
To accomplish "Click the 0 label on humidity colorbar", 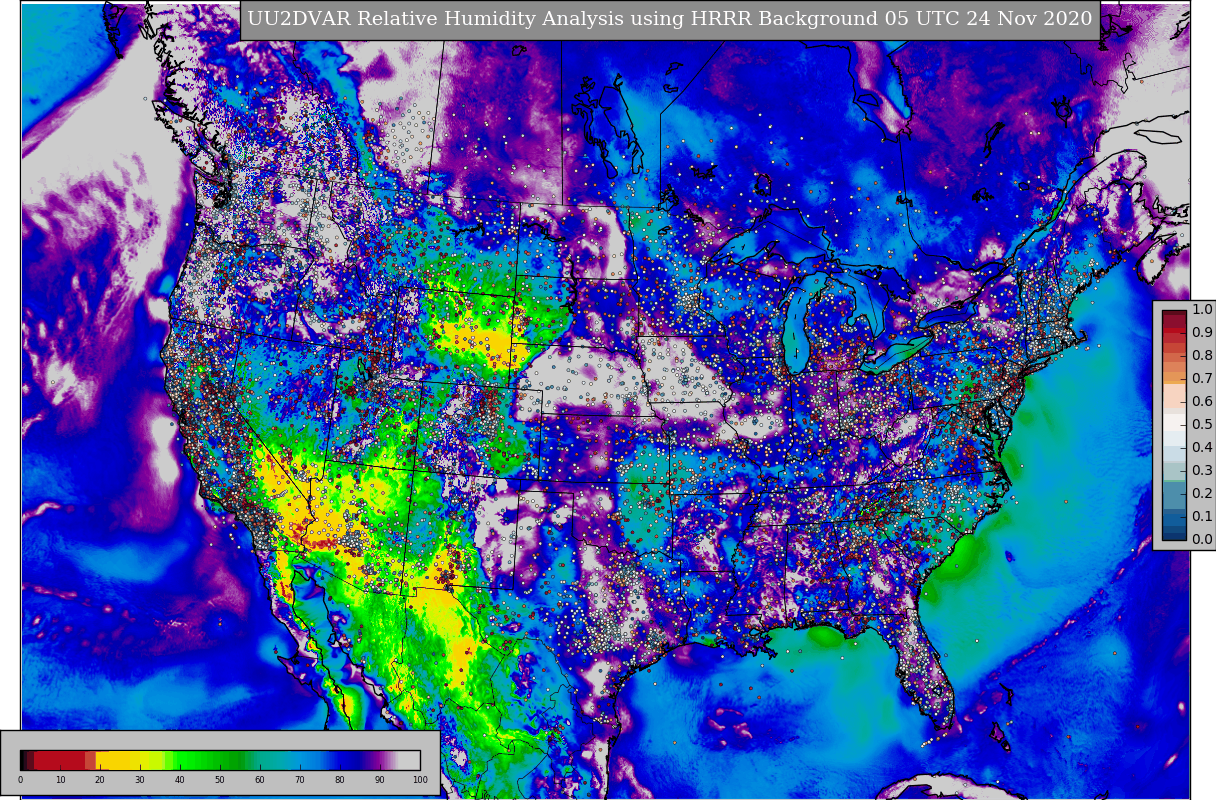I will (x=20, y=780).
